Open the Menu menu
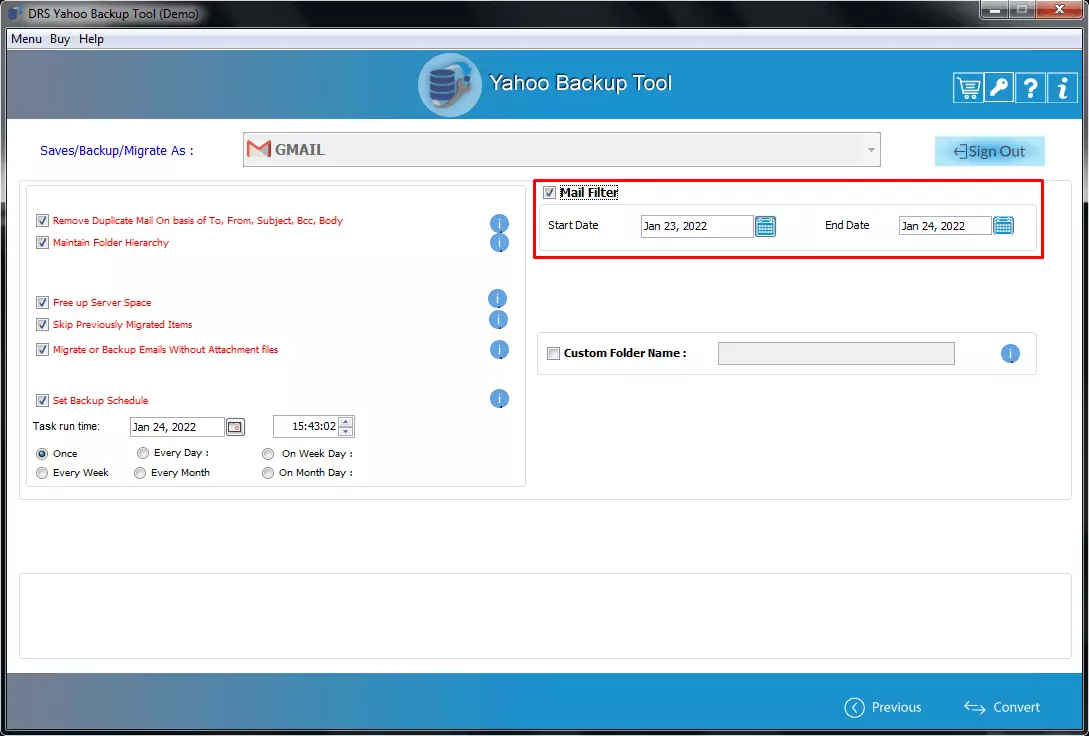 (26, 39)
